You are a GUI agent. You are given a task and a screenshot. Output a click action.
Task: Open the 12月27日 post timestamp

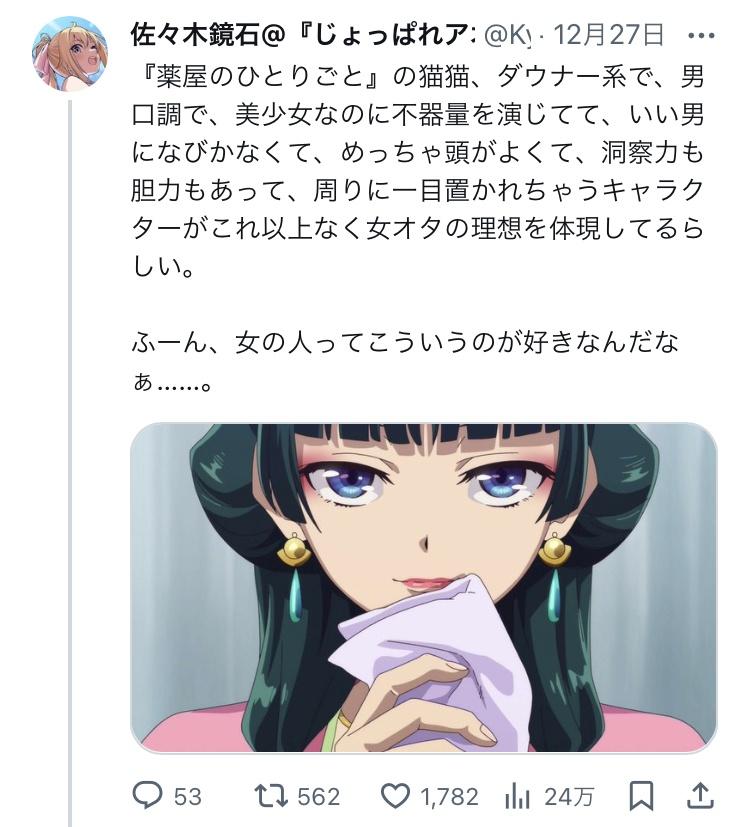(608, 35)
